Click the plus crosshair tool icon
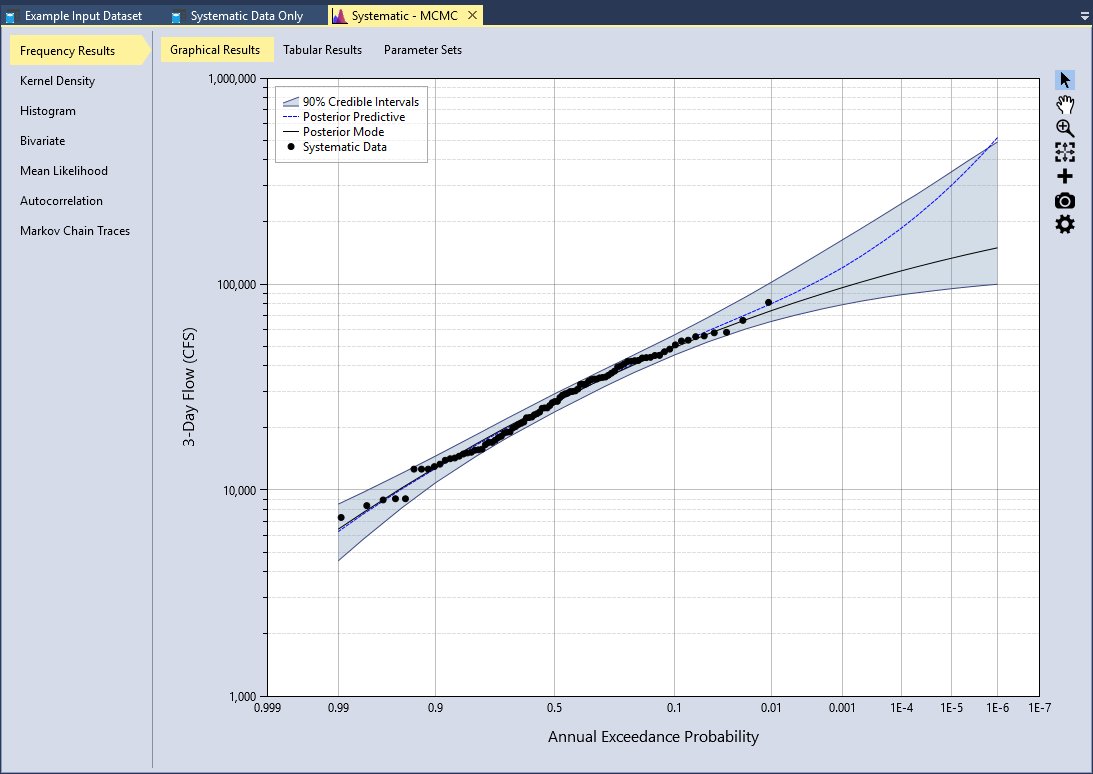The height and width of the screenshot is (774, 1093). tap(1065, 176)
